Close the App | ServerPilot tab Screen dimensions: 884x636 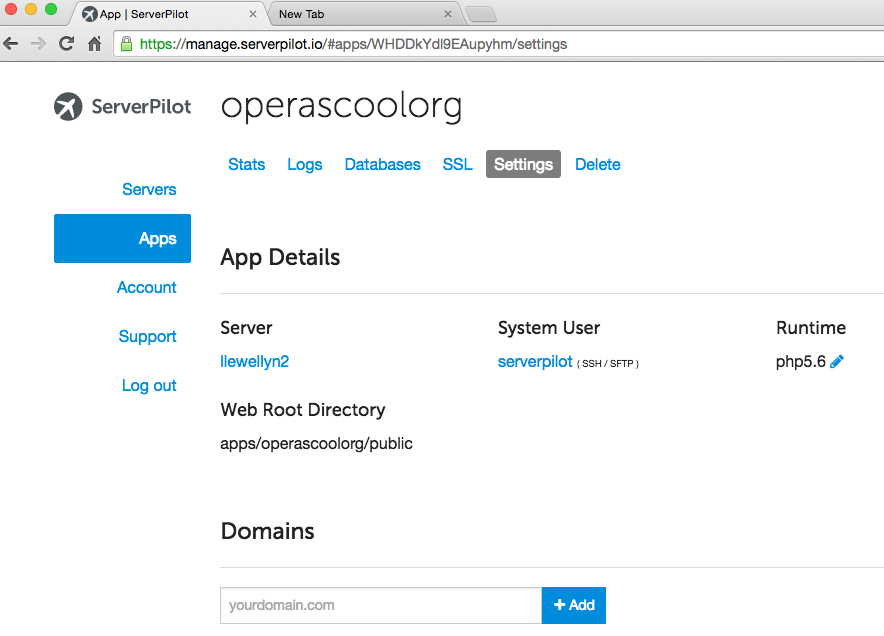[253, 14]
